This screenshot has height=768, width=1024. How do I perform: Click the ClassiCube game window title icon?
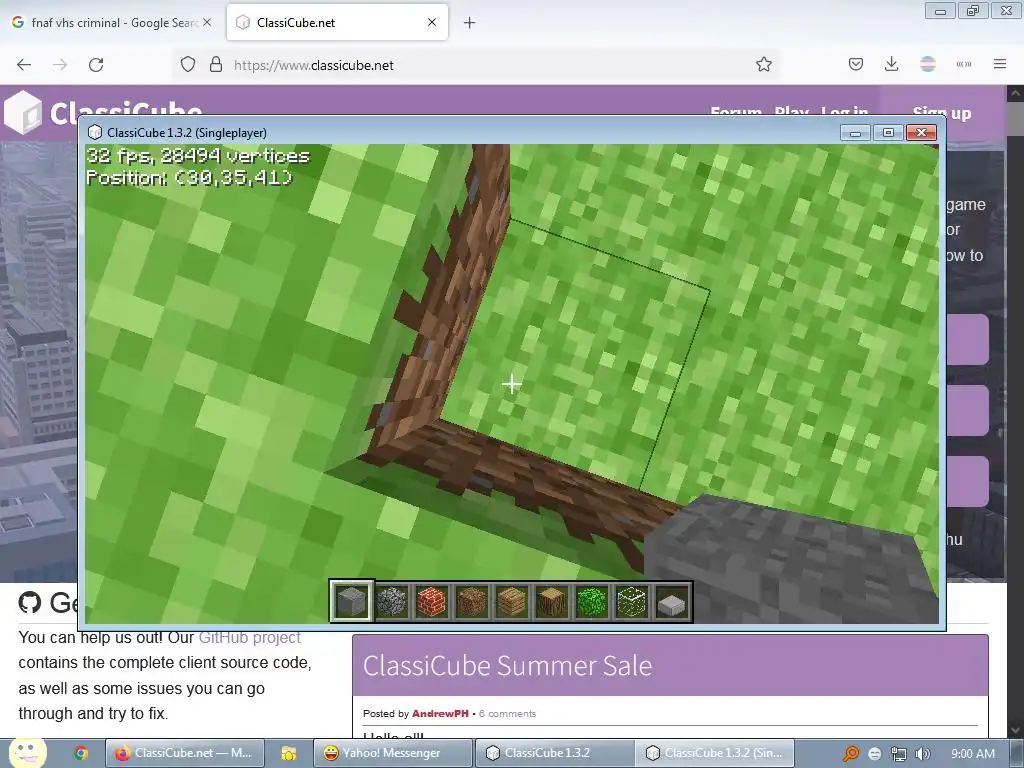(x=95, y=133)
